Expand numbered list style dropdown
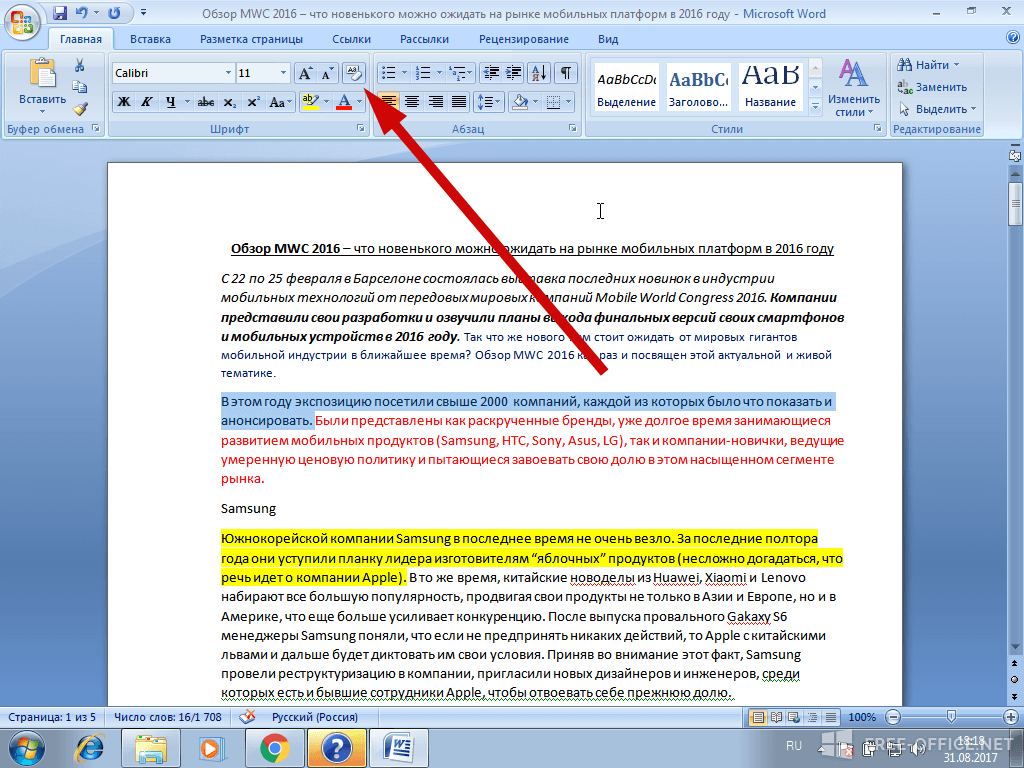Image resolution: width=1024 pixels, height=768 pixels. 439,73
